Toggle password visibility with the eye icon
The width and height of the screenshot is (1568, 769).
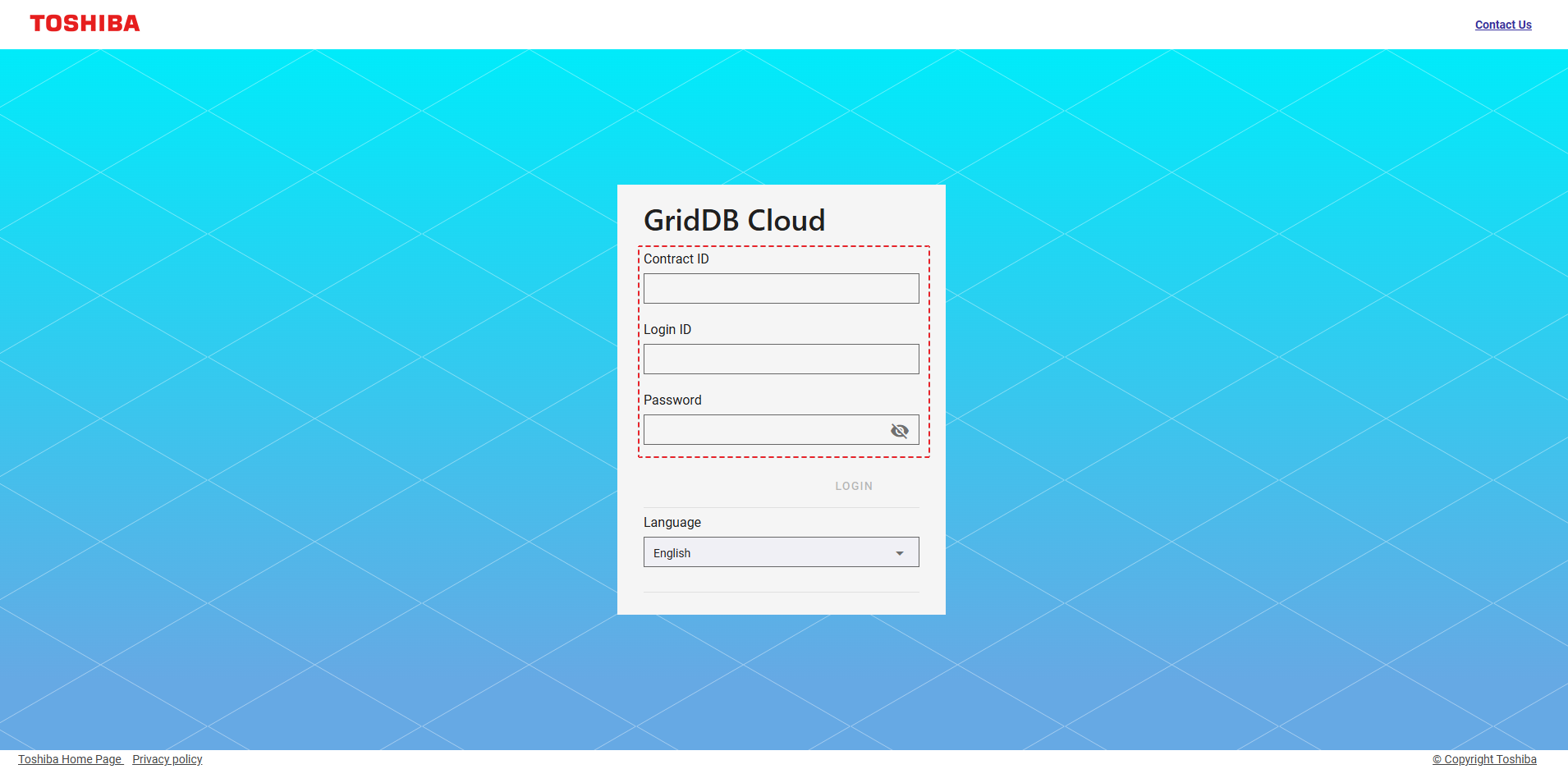tap(900, 431)
